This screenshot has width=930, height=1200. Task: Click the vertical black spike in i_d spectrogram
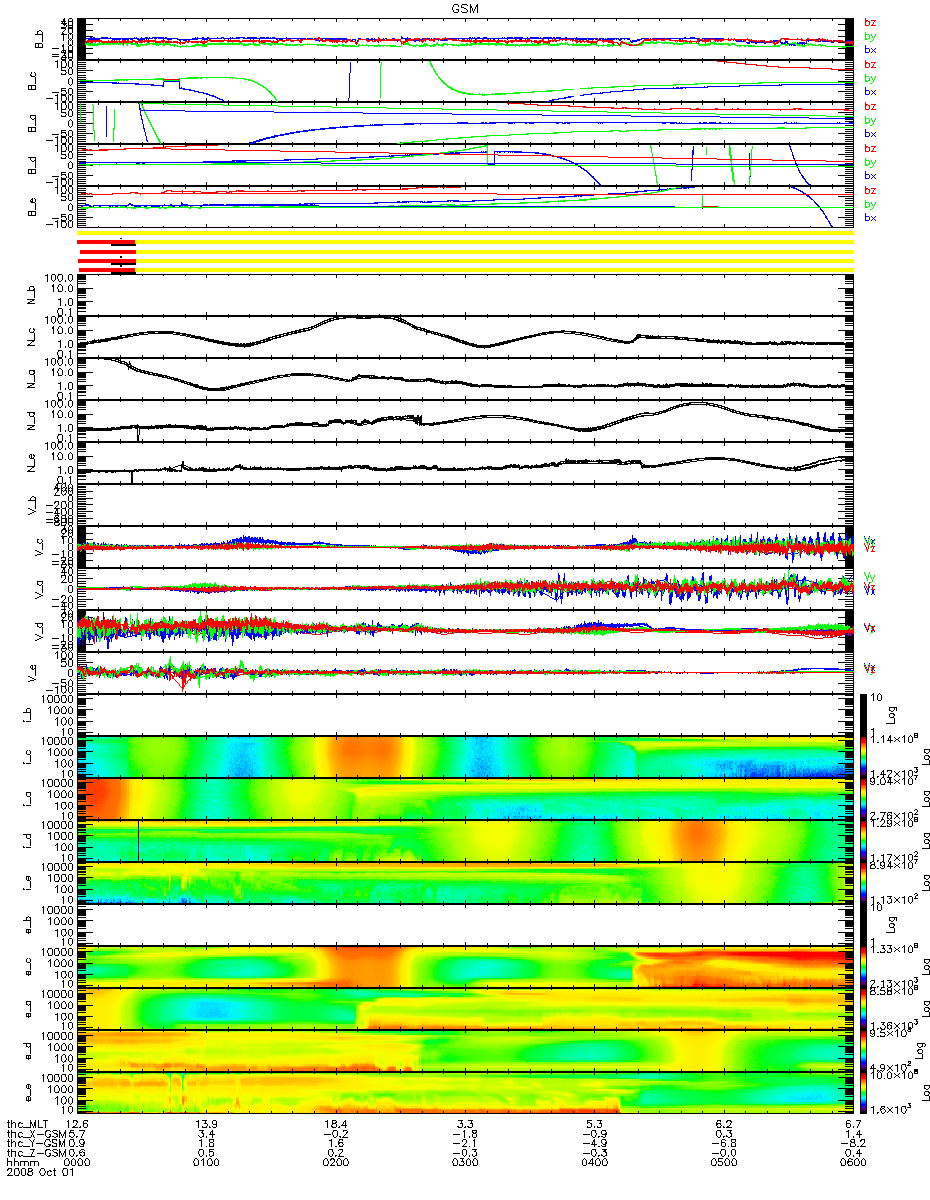(138, 840)
